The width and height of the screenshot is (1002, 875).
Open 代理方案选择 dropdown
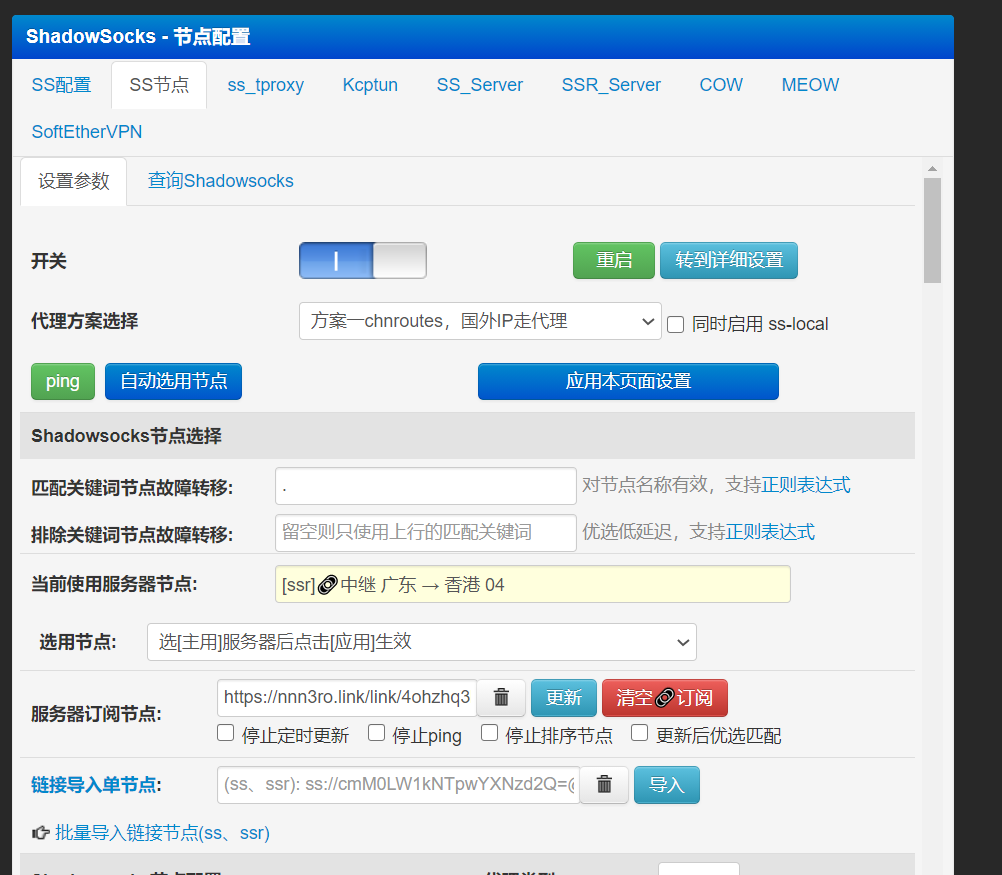(x=480, y=321)
